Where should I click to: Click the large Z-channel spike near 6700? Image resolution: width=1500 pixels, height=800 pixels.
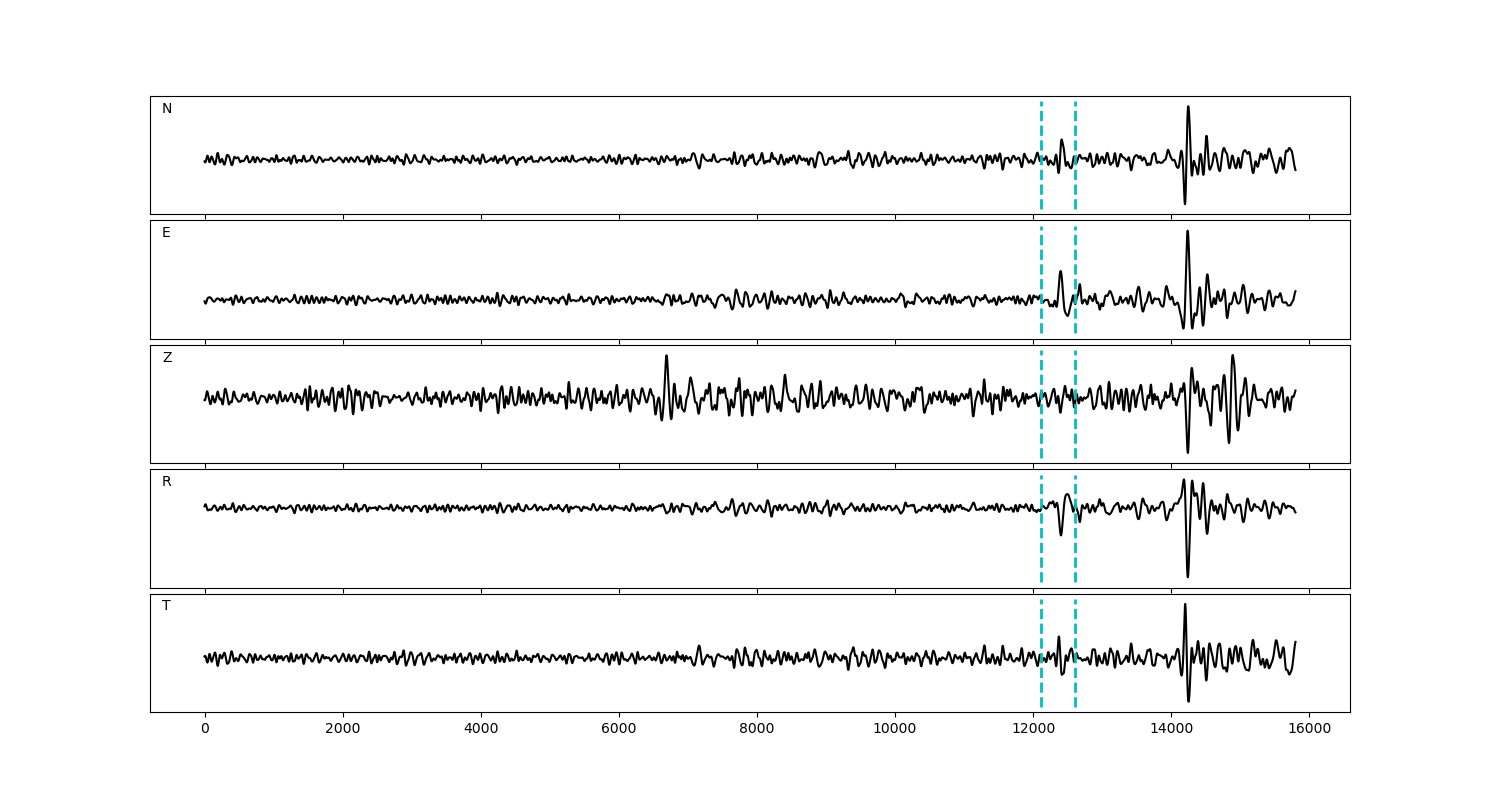pyautogui.click(x=666, y=357)
